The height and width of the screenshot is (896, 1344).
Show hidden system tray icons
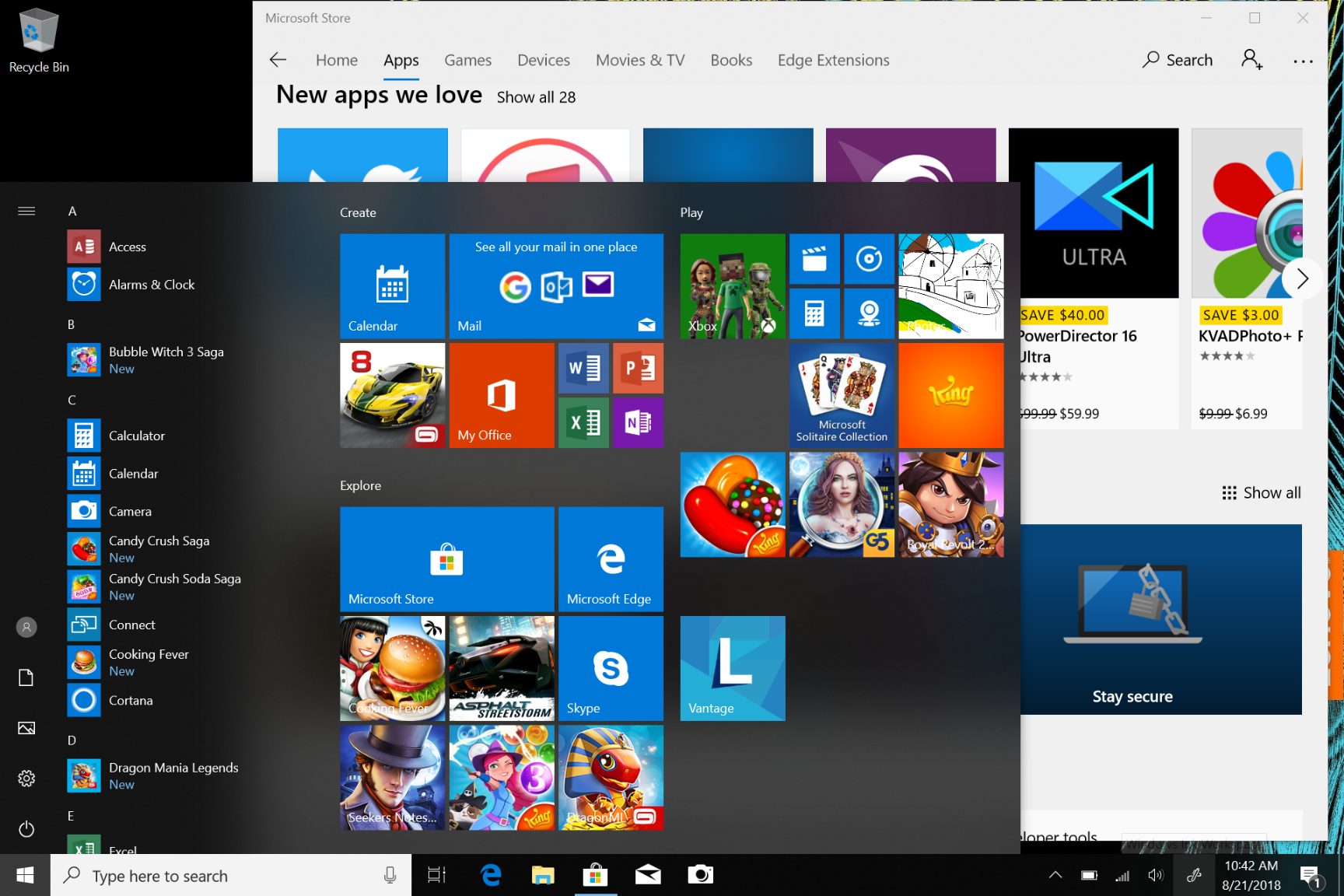[1055, 875]
